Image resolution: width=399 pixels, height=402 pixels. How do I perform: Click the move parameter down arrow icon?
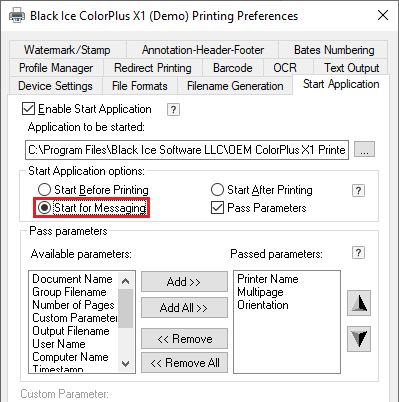359,339
